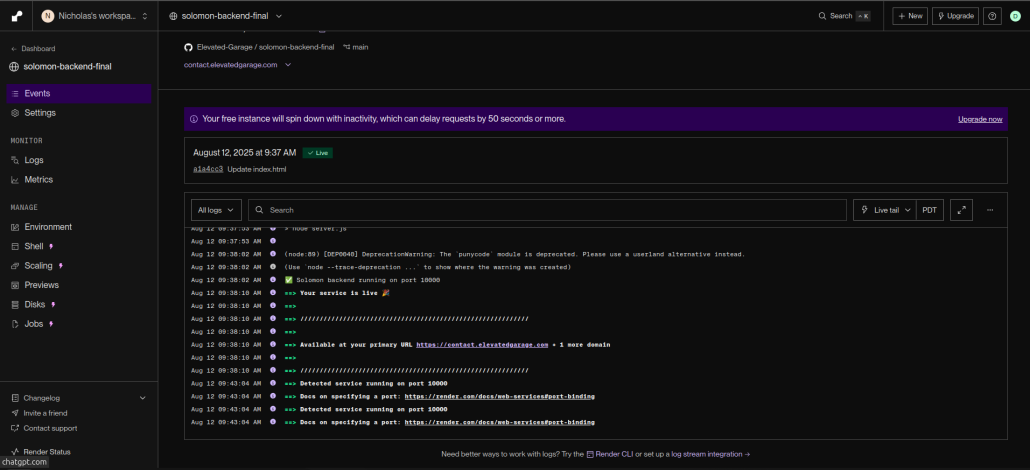The width and height of the screenshot is (1030, 470).
Task: Select the Events menu item
Action: click(x=37, y=93)
